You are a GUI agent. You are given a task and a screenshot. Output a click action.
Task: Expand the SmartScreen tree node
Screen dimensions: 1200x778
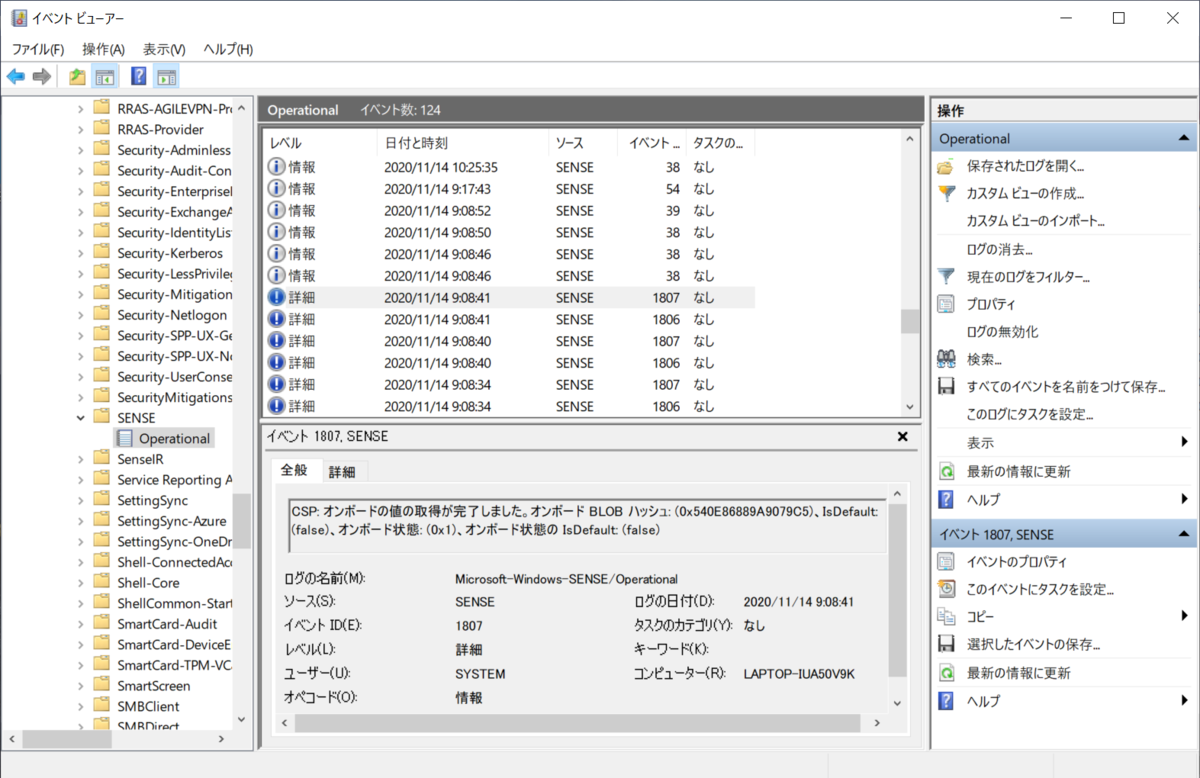coord(81,686)
